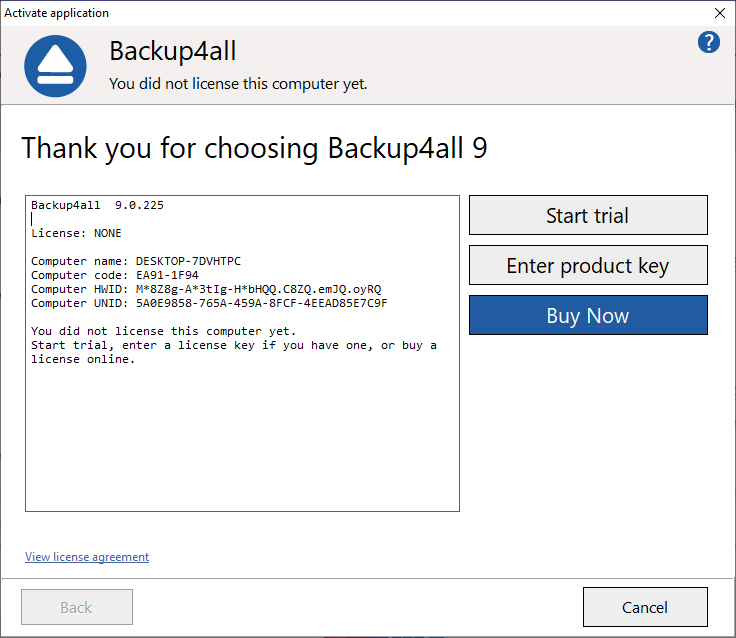Image resolution: width=736 pixels, height=638 pixels.
Task: Click the 'License: NONE' line
Action: click(x=76, y=233)
